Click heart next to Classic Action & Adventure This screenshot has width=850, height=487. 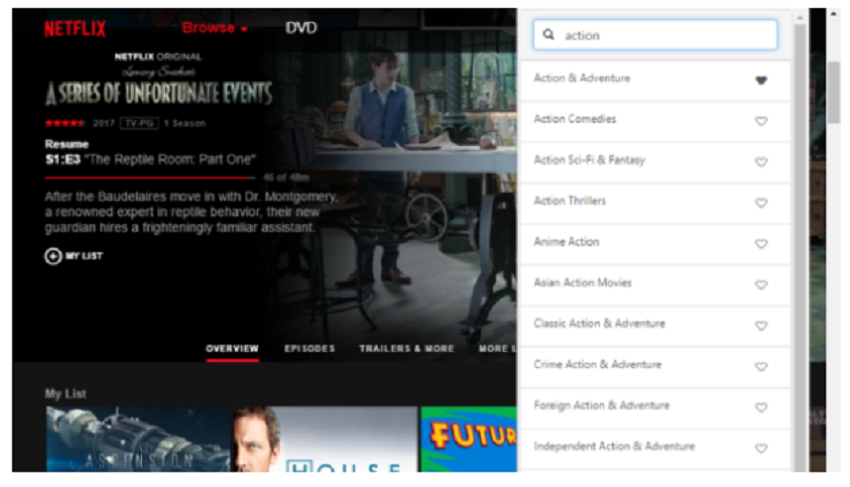point(761,326)
